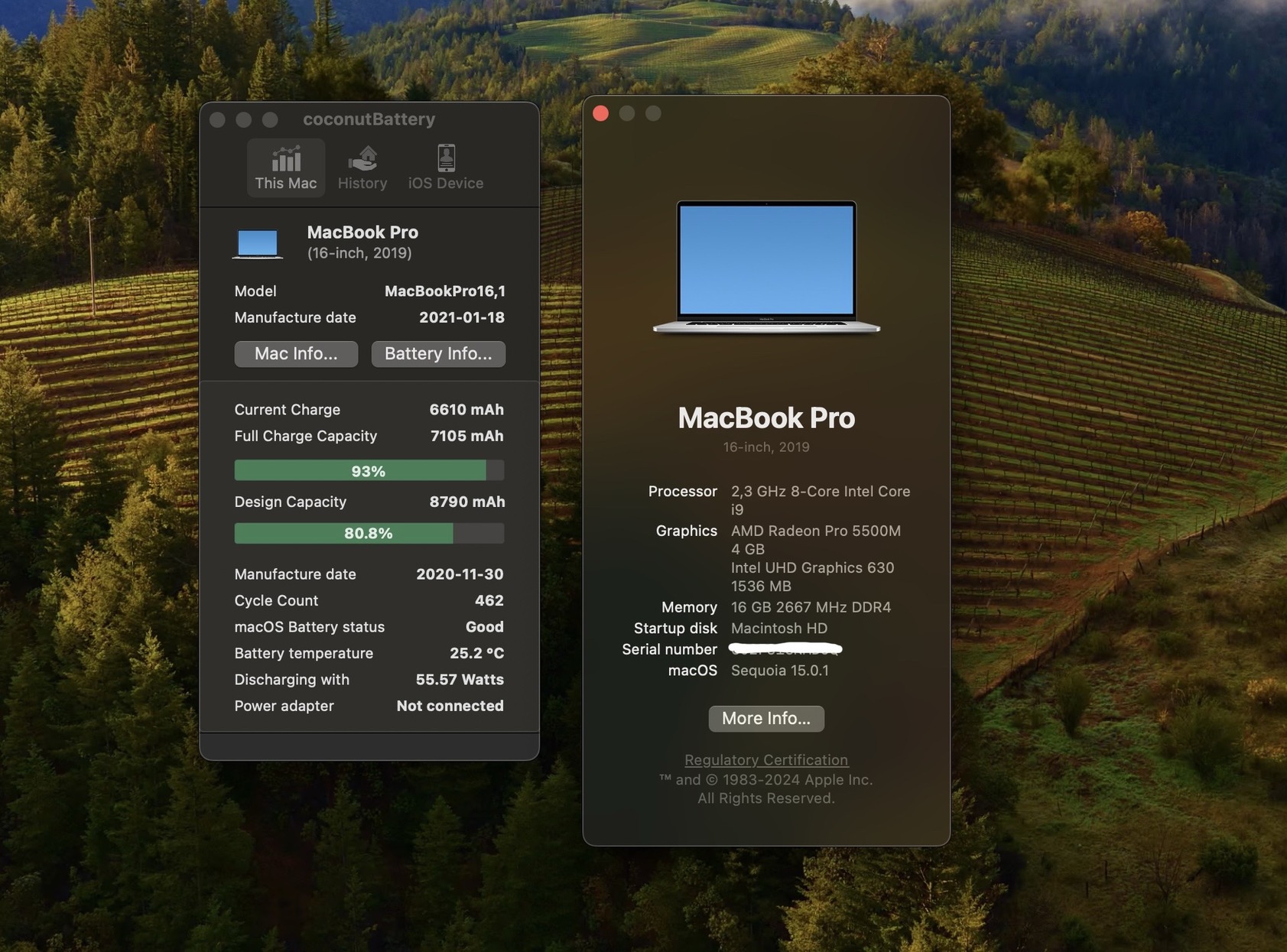Select model value MacBookPro16,1
Screen dimensions: 1287x952
click(x=444, y=291)
